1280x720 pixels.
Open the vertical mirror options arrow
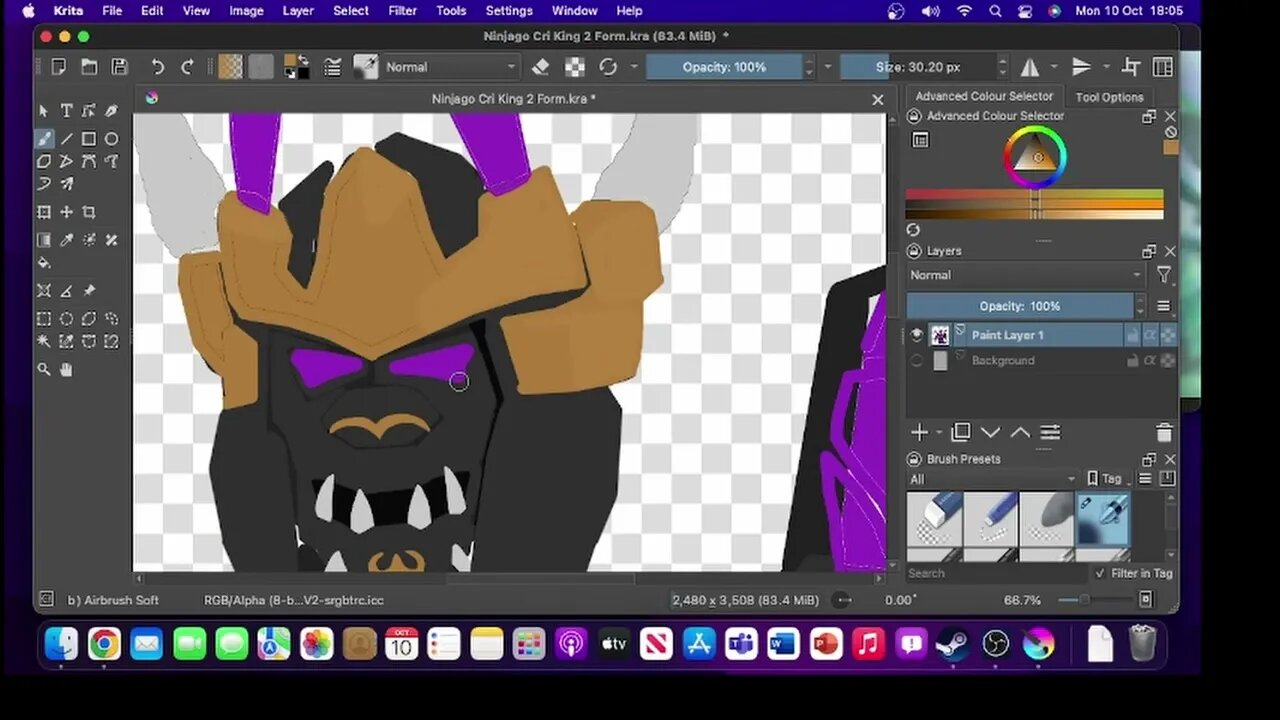(1106, 67)
